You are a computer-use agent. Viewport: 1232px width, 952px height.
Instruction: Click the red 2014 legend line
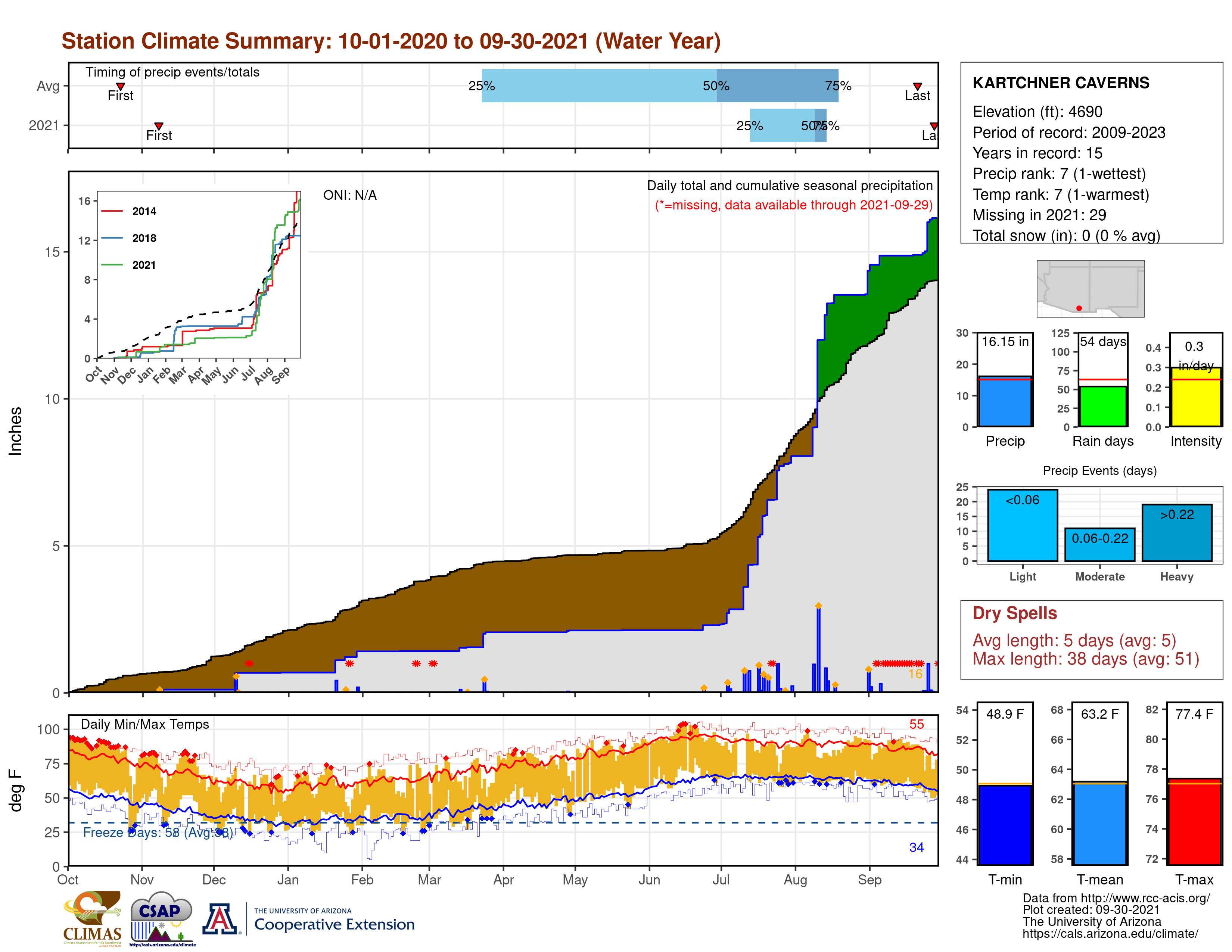tap(112, 211)
